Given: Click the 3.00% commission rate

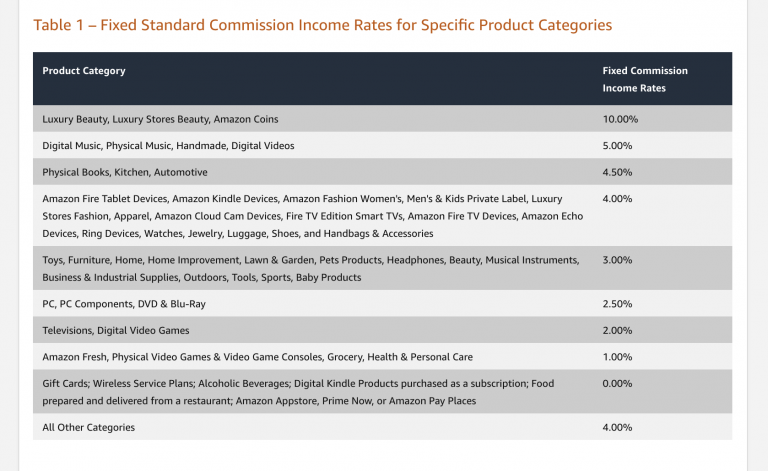Looking at the screenshot, I should coord(617,260).
